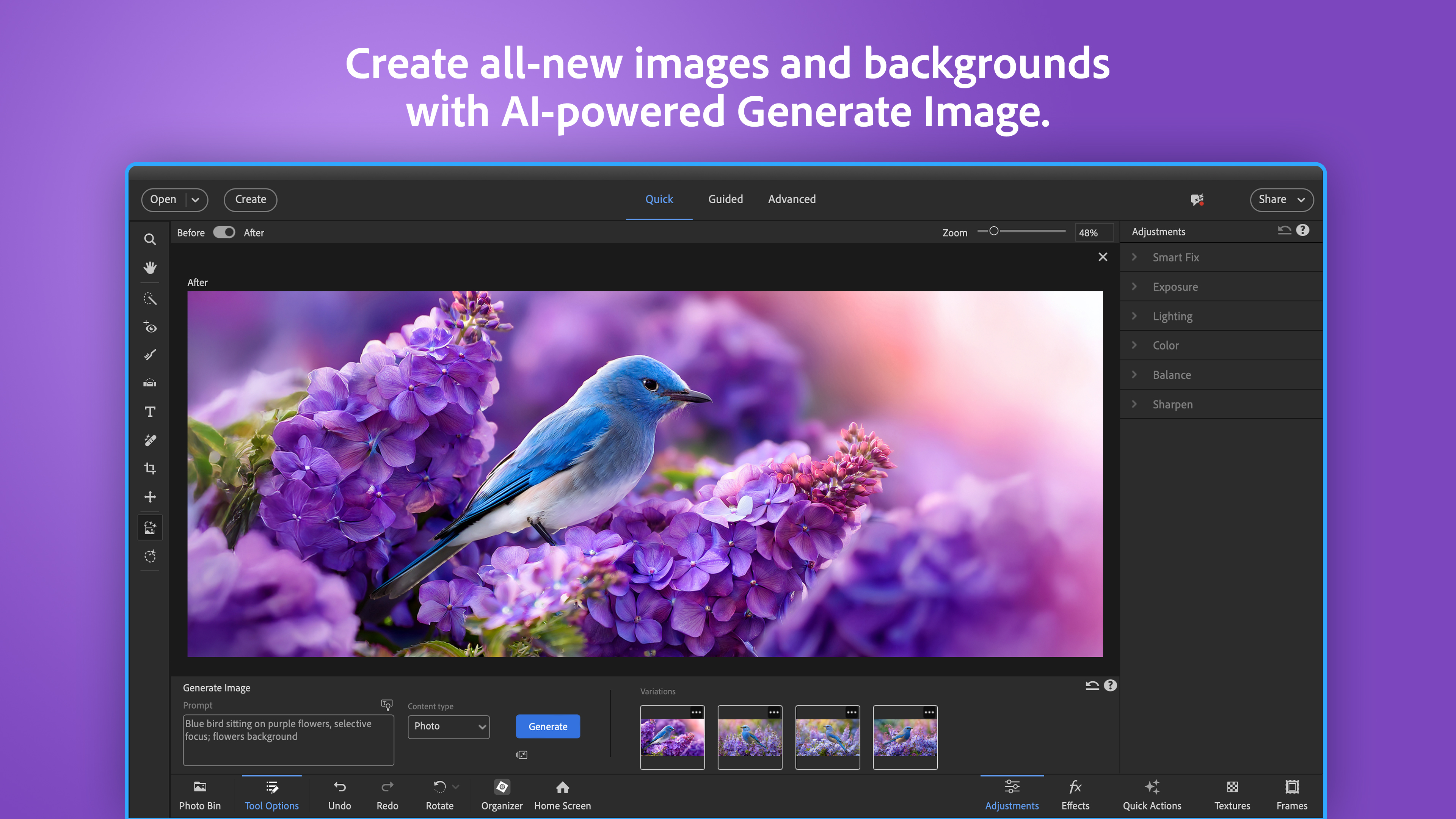
Task: Select the Hand tool
Action: point(150,267)
